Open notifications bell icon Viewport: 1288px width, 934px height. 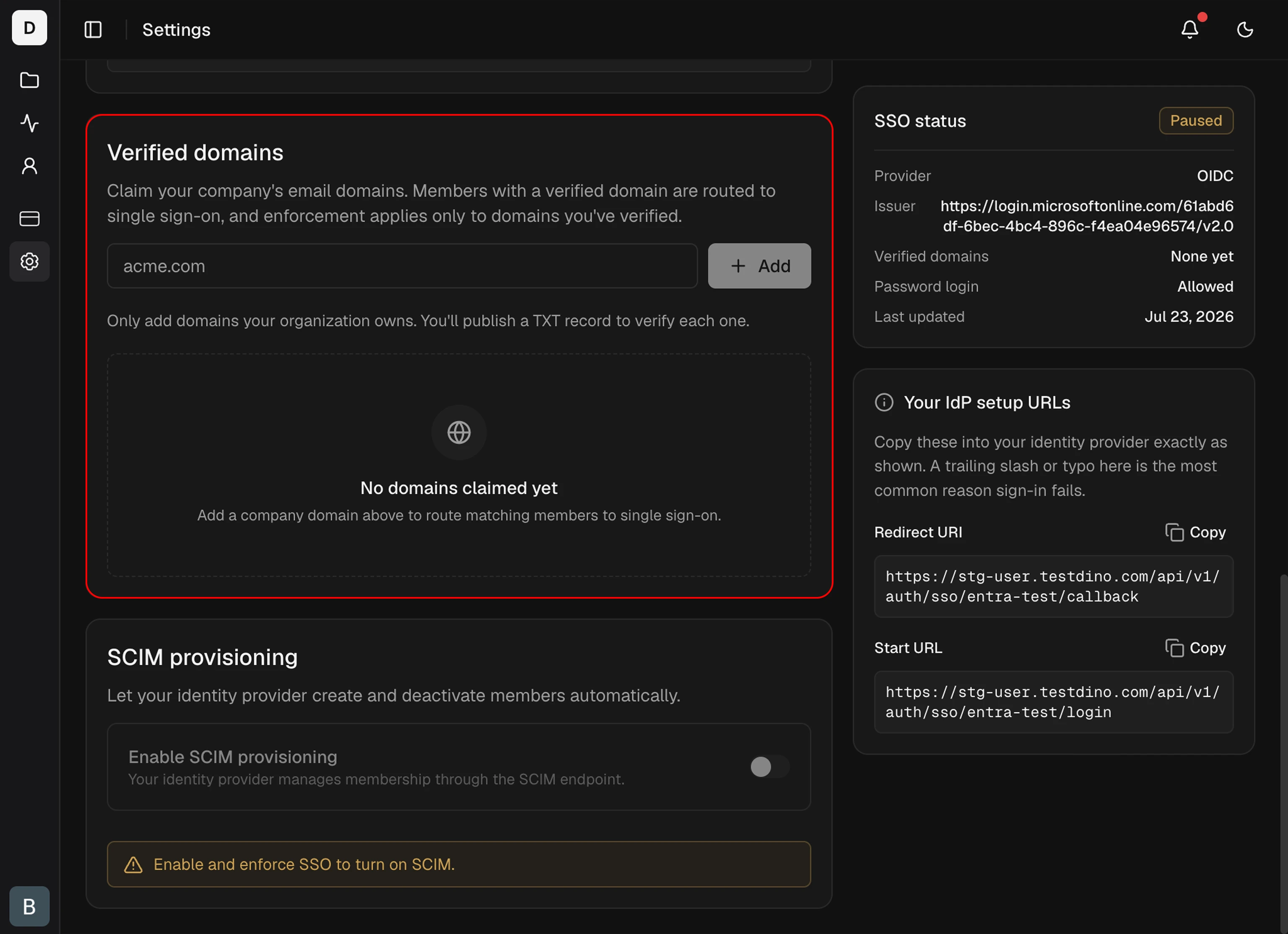(1190, 29)
